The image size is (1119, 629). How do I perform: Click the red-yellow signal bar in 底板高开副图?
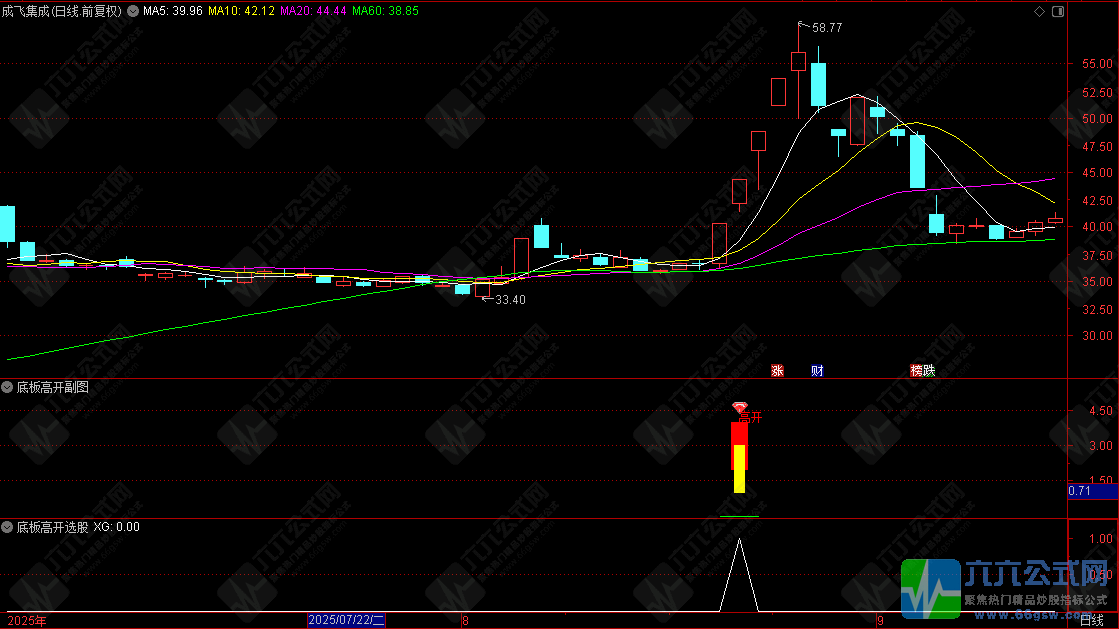click(x=739, y=457)
